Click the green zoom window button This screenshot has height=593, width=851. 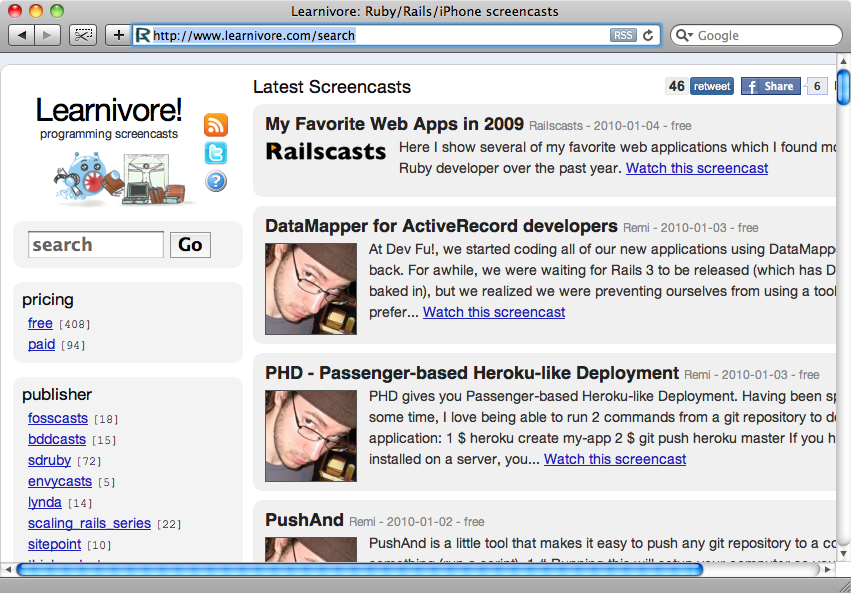coord(56,11)
